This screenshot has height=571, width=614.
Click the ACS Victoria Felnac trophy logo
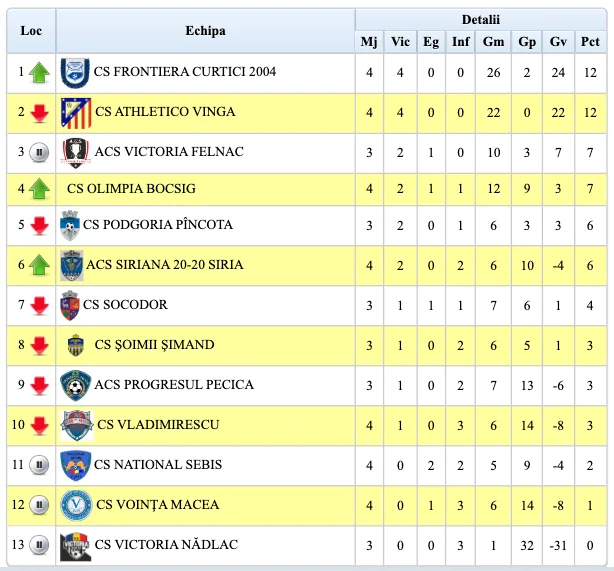pos(76,153)
